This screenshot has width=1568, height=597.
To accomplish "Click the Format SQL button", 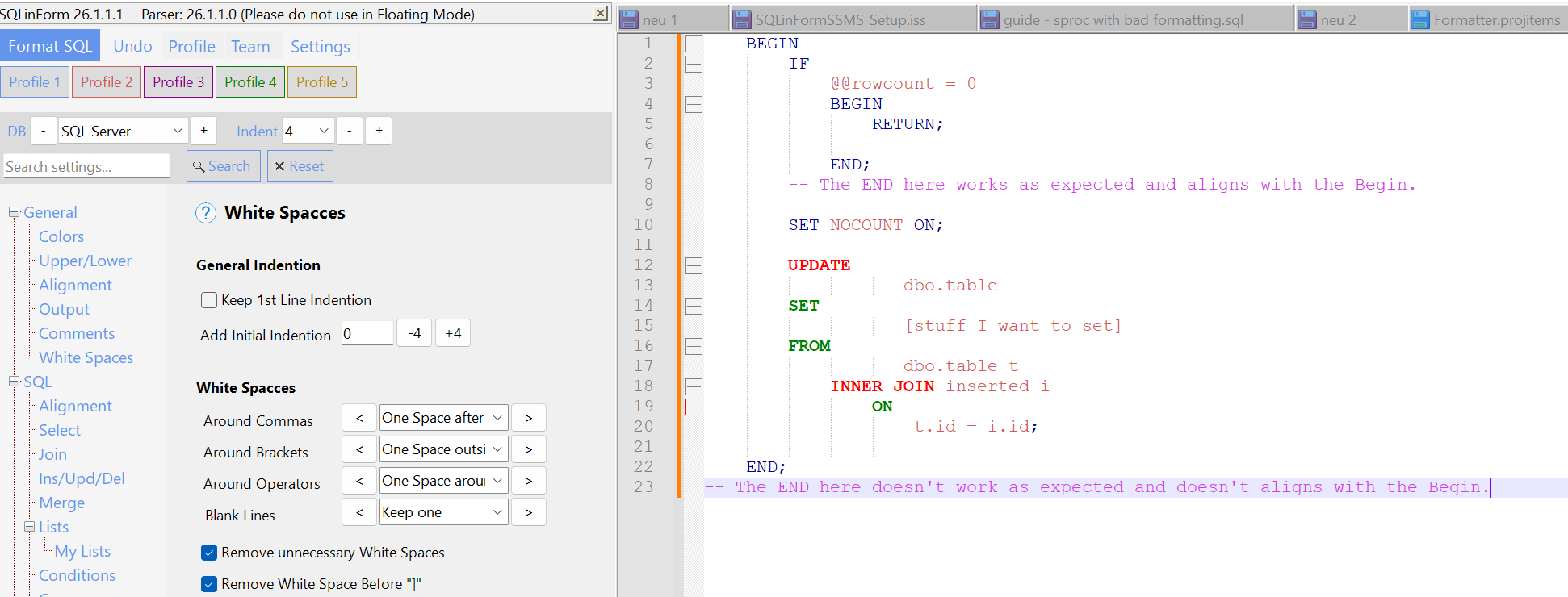I will tap(50, 46).
